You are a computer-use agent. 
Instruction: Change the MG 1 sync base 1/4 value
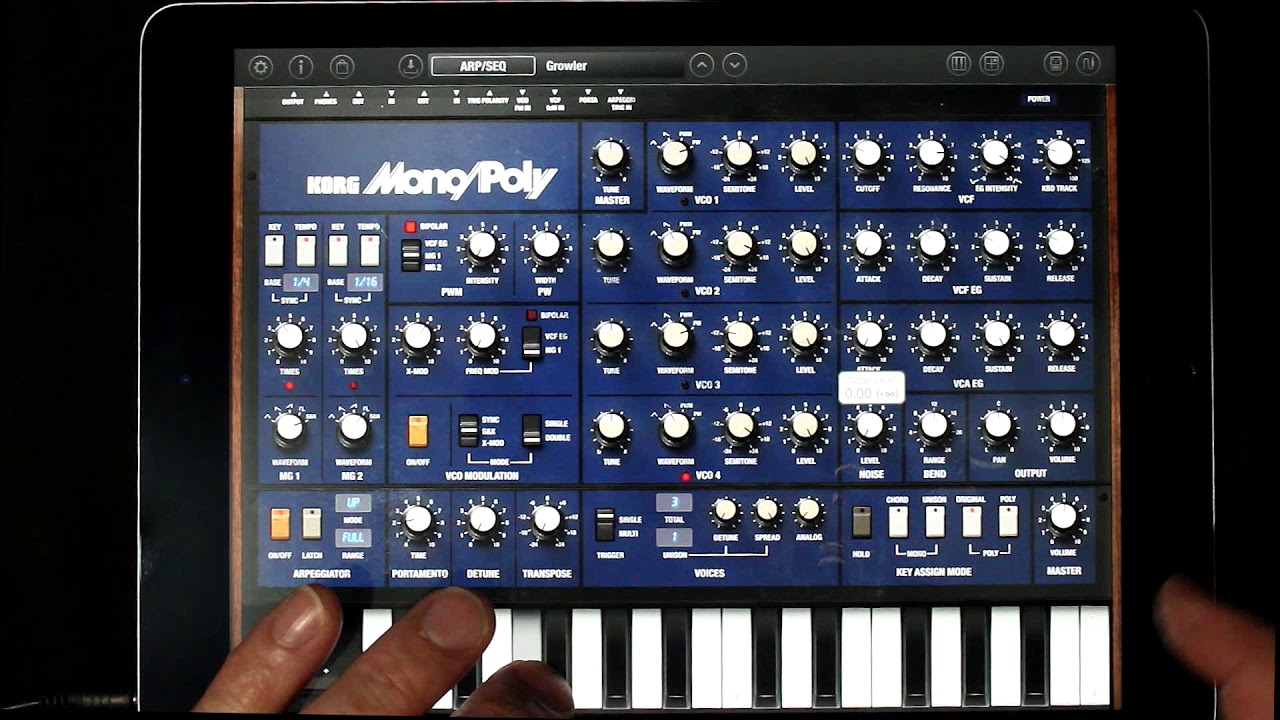coord(301,282)
